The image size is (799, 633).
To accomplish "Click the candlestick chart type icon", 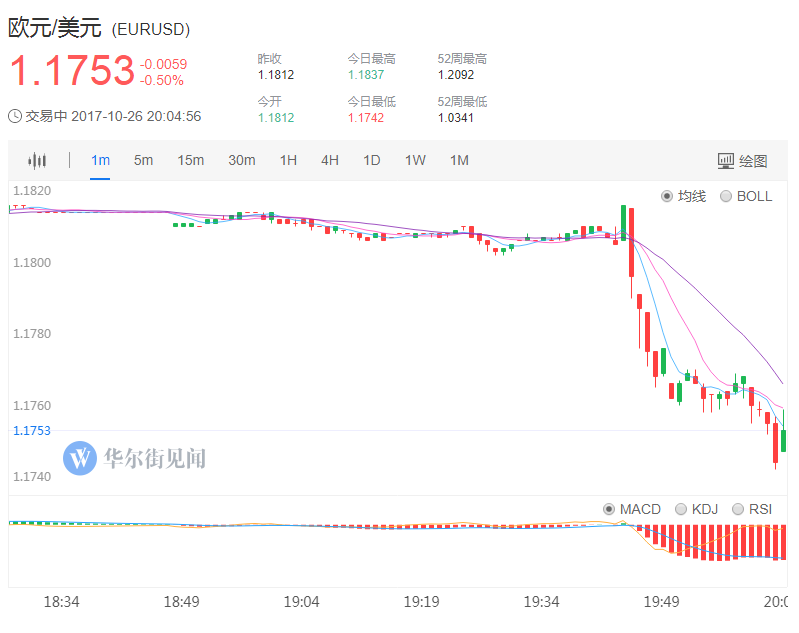I will point(37,161).
